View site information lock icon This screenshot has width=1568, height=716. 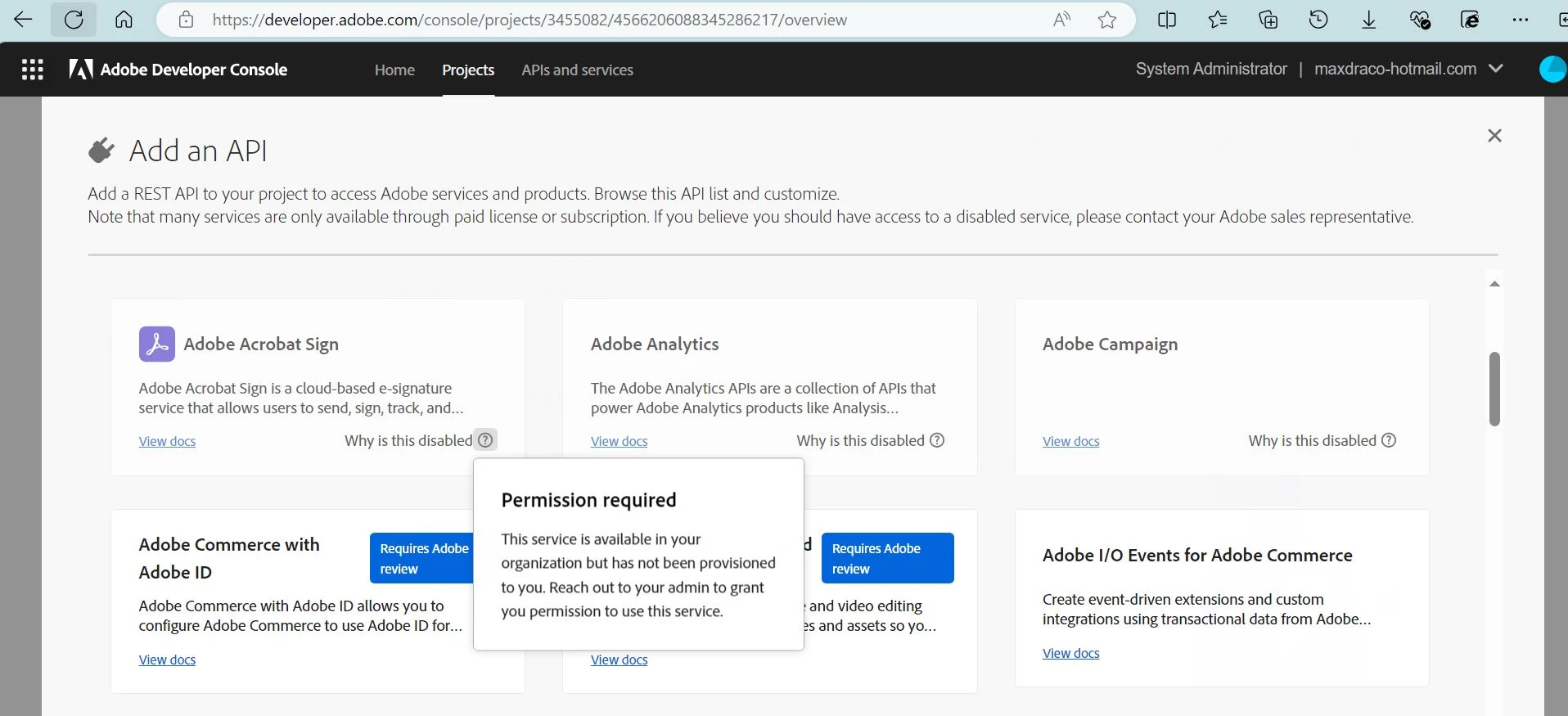[187, 20]
